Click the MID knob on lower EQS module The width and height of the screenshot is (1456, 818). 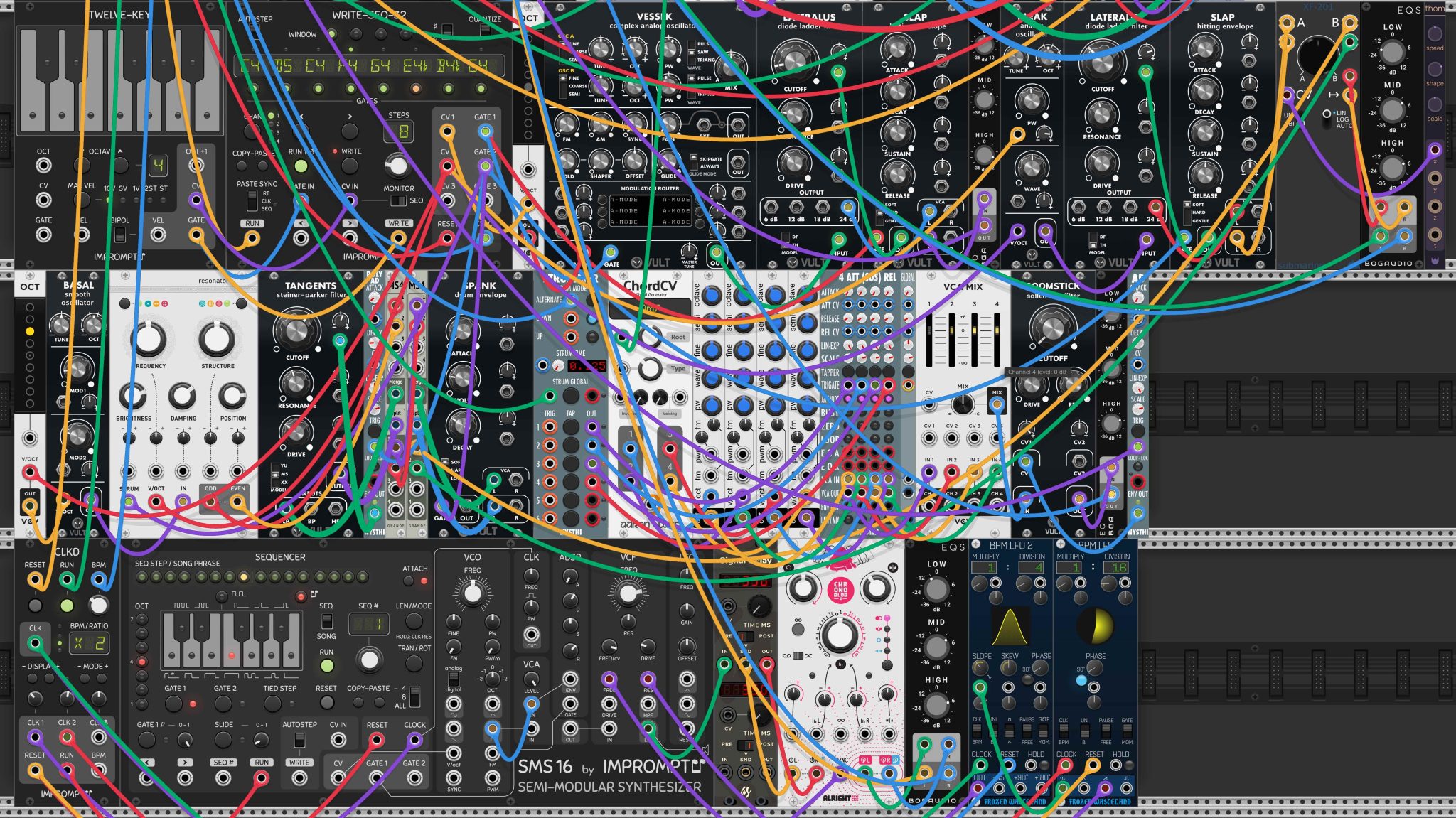936,647
